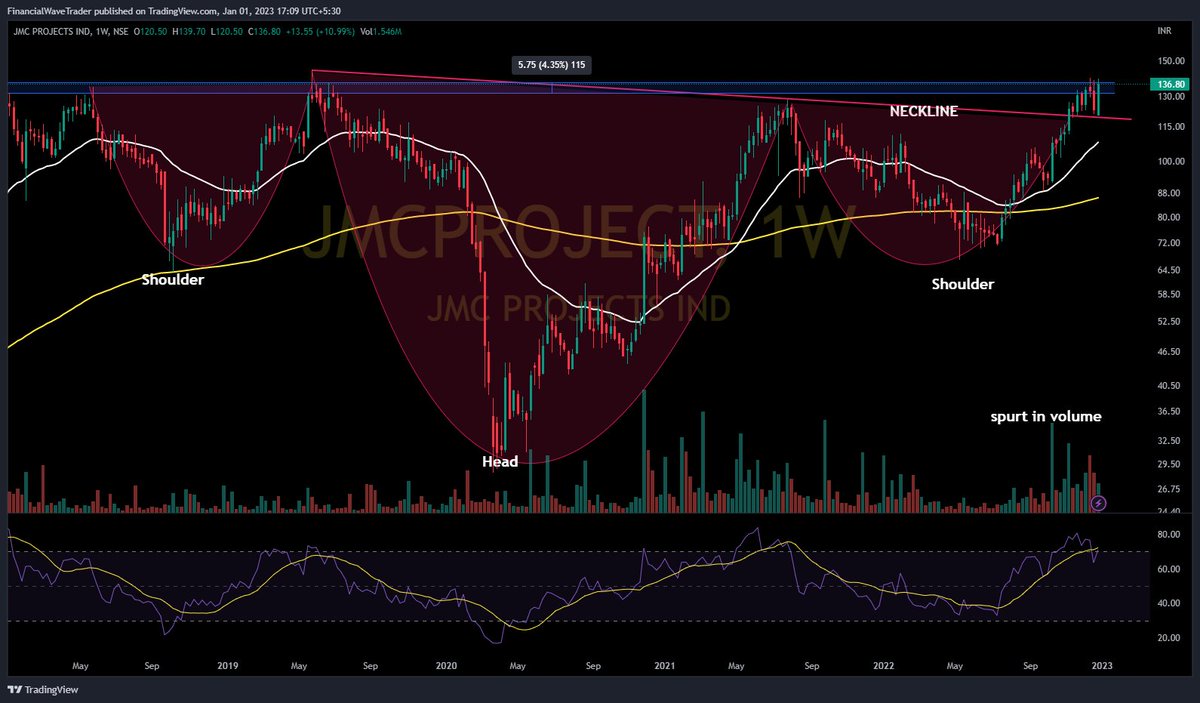Image resolution: width=1200 pixels, height=703 pixels.
Task: Click the 40.50 price axis label
Action: (1168, 386)
